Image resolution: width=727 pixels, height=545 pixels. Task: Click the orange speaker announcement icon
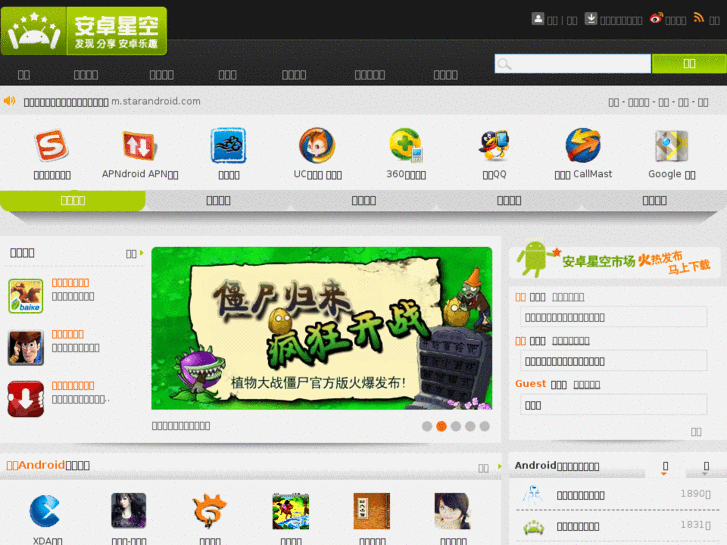pos(10,101)
